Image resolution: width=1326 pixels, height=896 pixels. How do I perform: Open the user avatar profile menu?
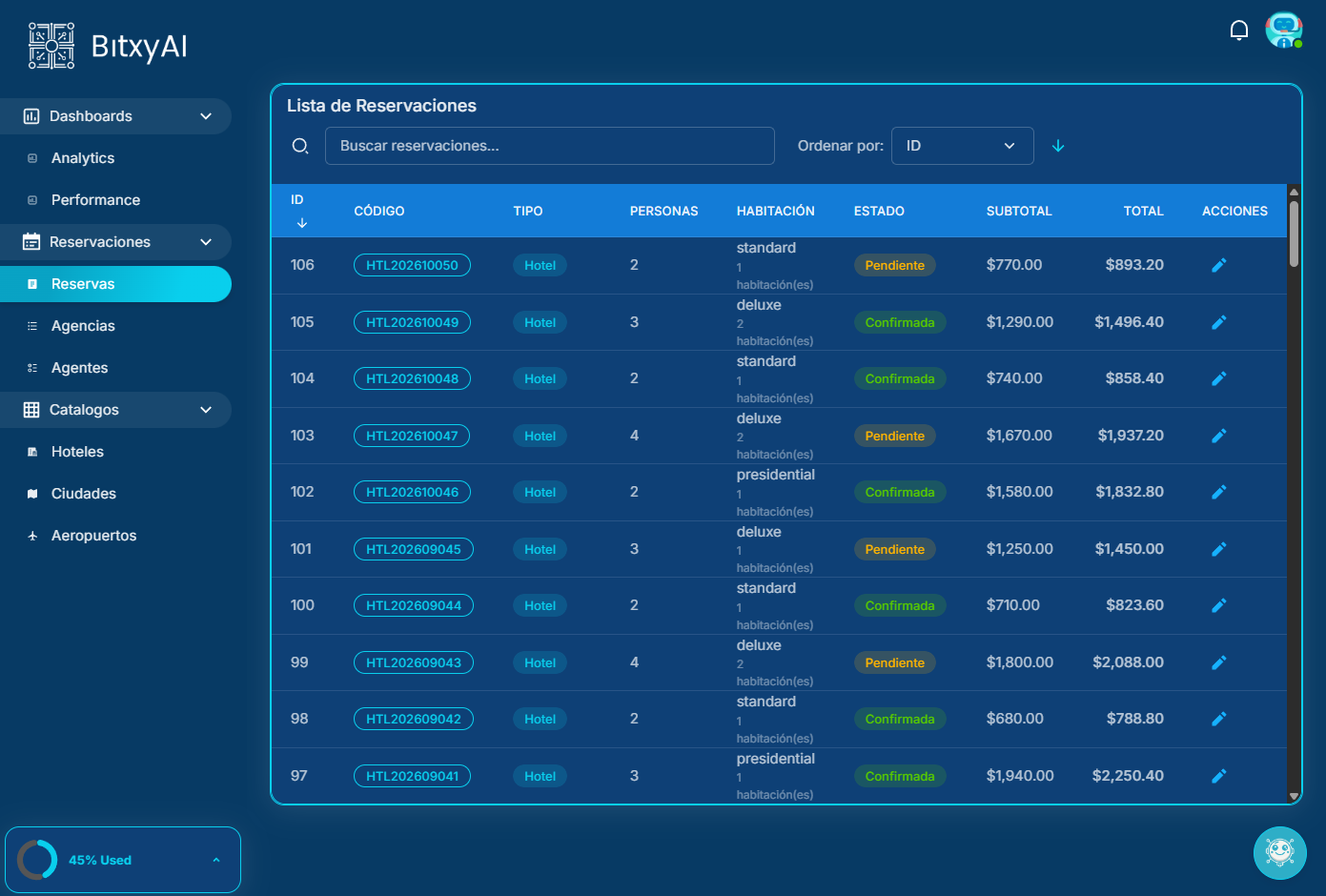coord(1283,31)
